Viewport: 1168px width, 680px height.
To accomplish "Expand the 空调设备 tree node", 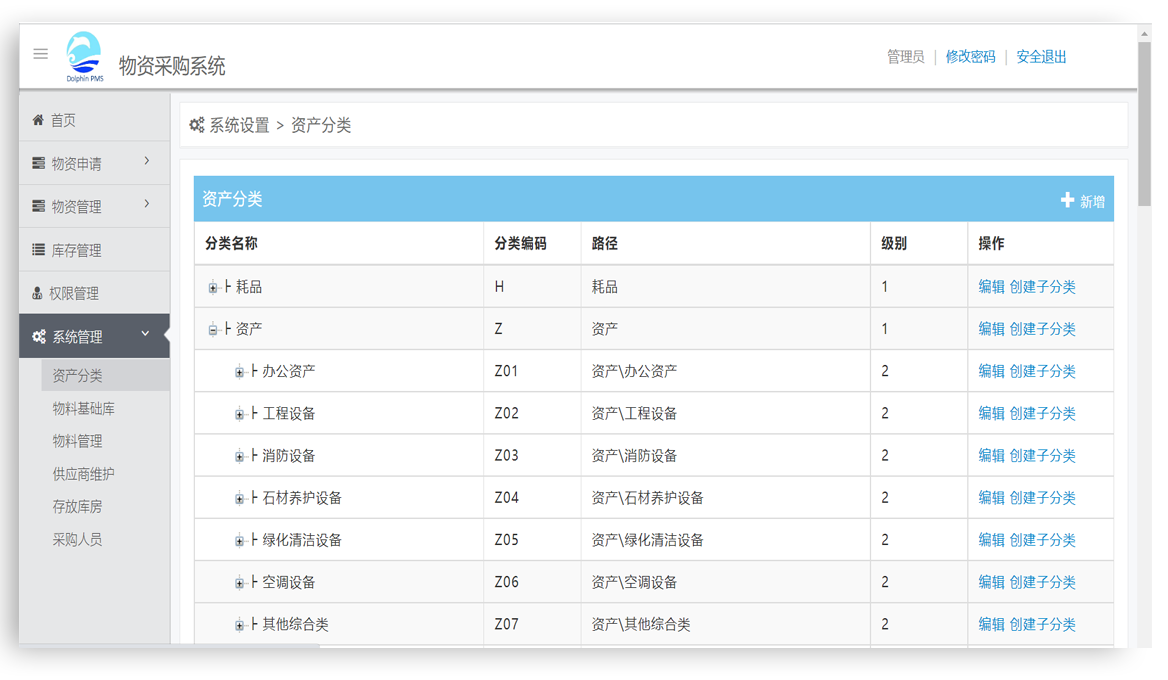I will (240, 583).
